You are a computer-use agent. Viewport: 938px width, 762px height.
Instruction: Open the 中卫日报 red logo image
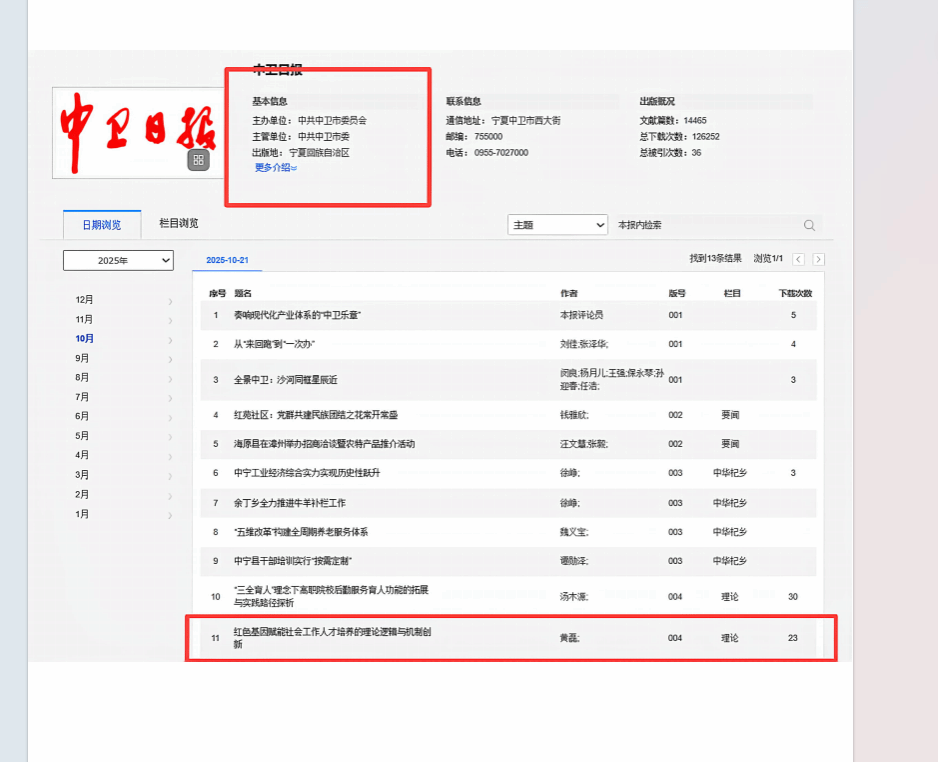tap(138, 133)
